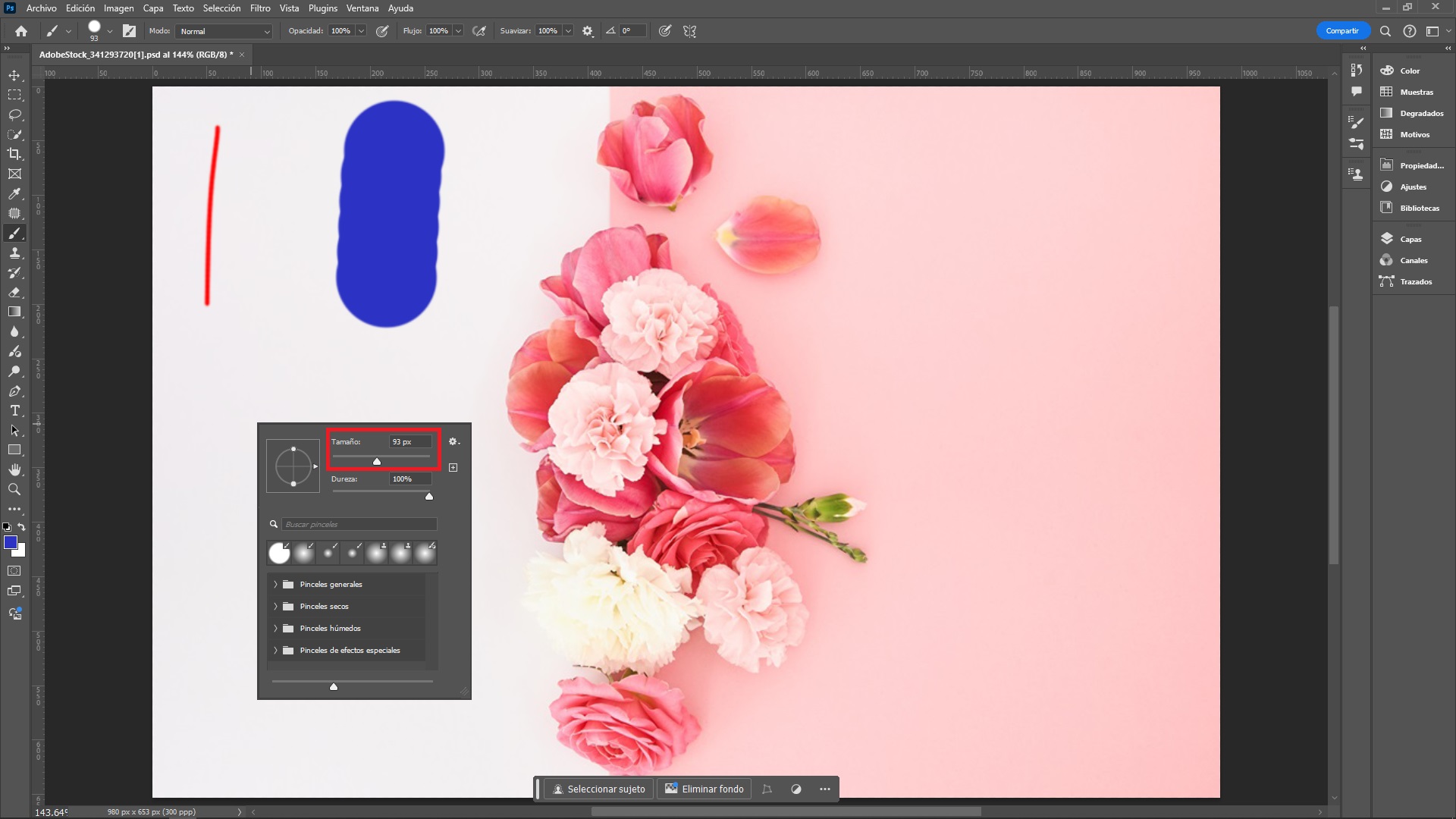
Task: Toggle Quick Mask mode
Action: pos(14,571)
